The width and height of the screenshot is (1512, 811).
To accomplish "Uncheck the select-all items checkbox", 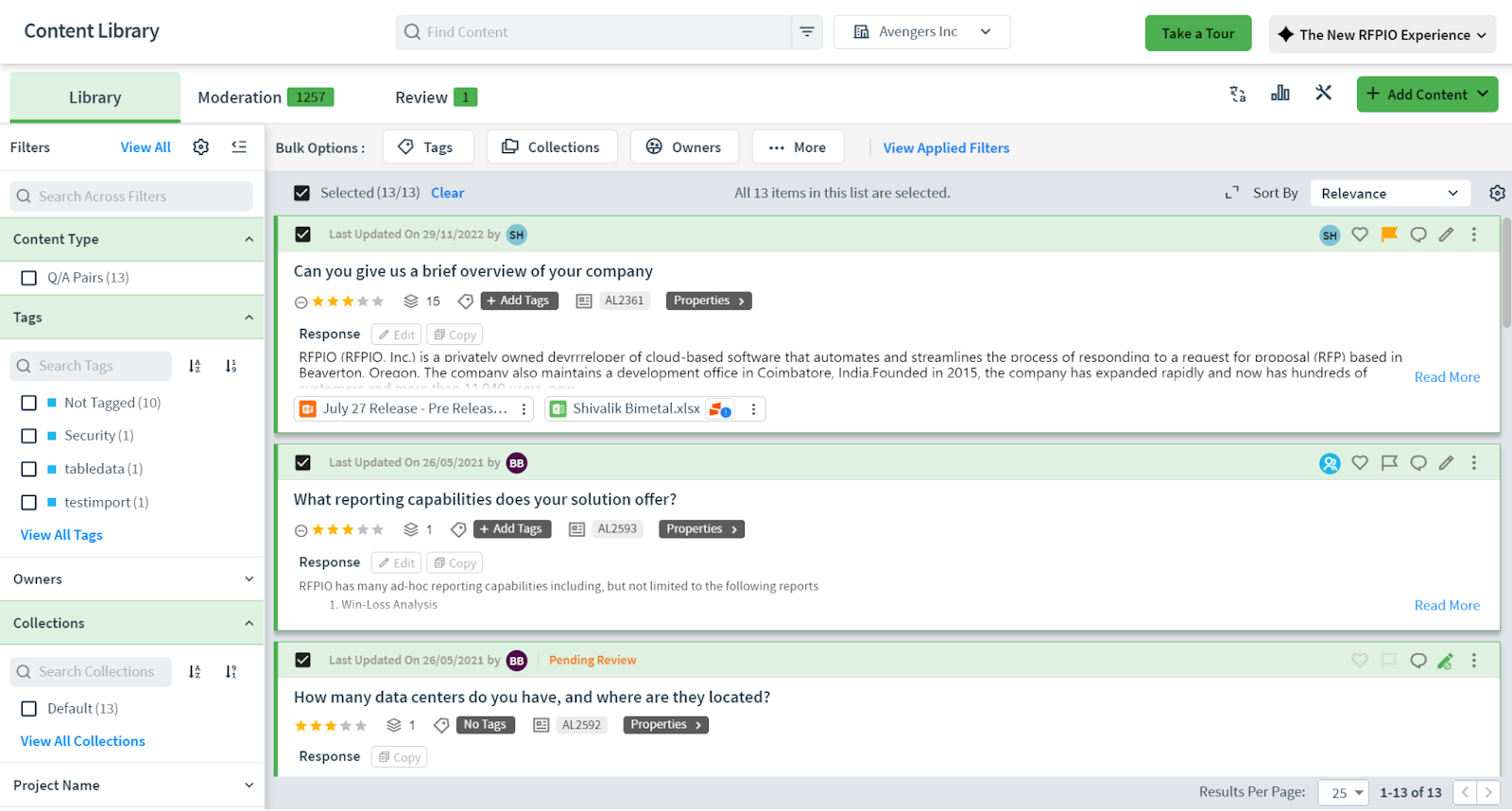I will pyautogui.click(x=301, y=193).
